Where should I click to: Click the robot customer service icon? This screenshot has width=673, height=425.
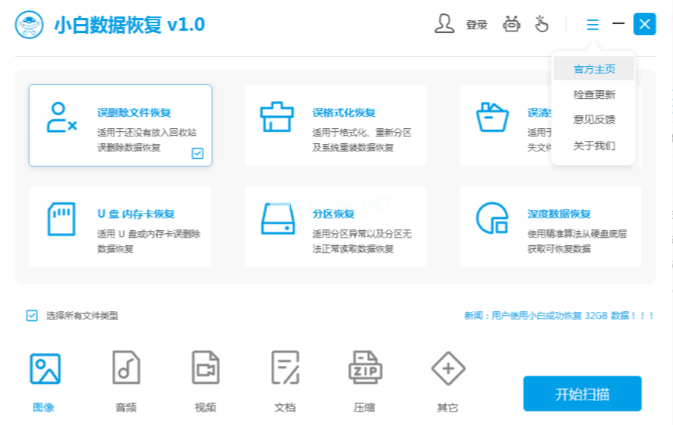pos(513,24)
